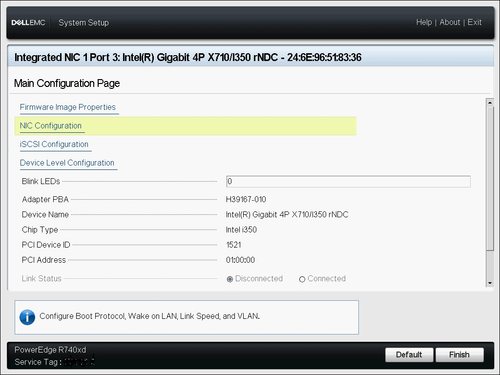500x375 pixels.
Task: Click the scrollbar up arrow
Action: click(490, 103)
